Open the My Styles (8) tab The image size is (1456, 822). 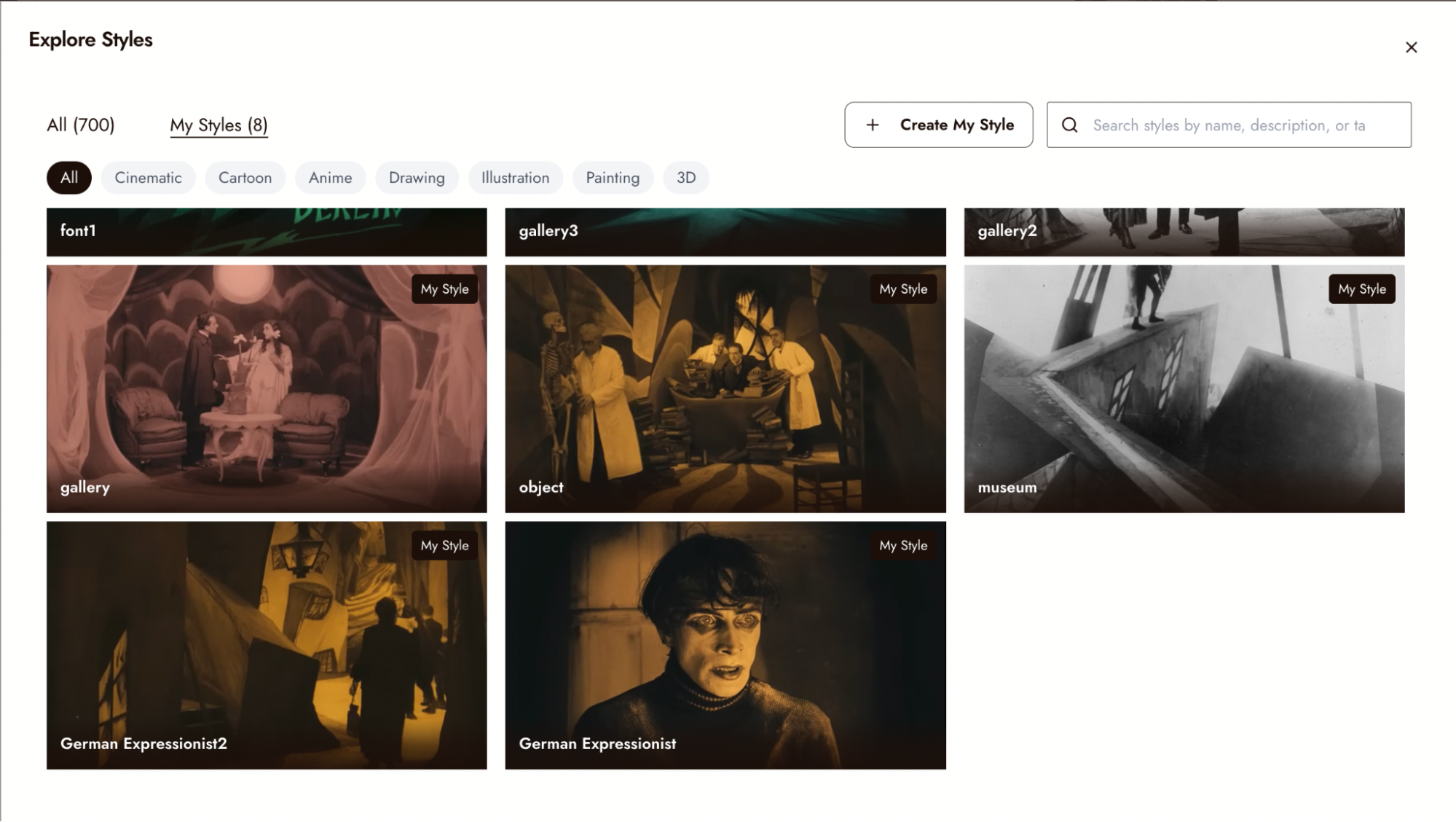coord(219,125)
